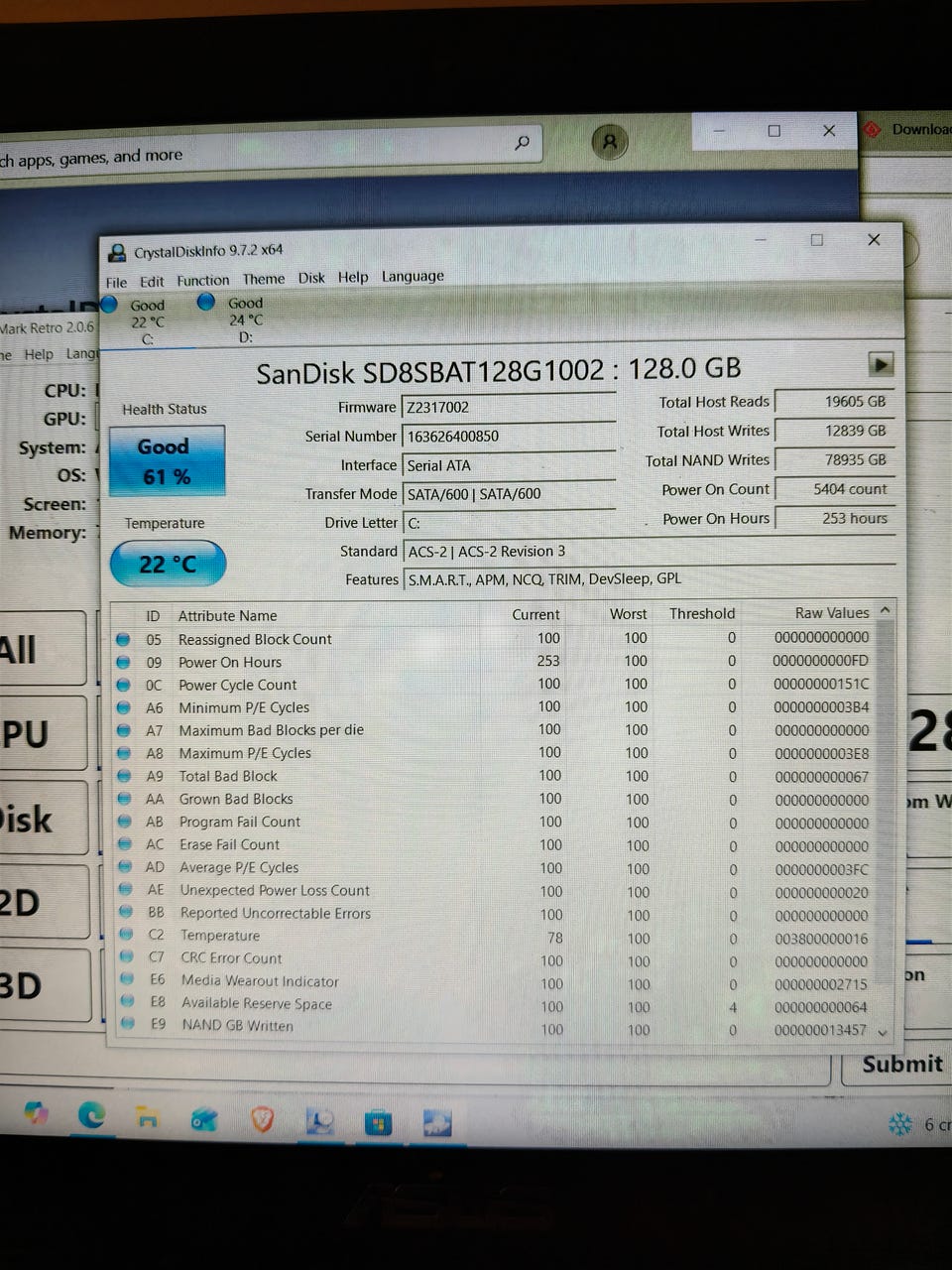
Task: Click the status icon for Power On Hours row
Action: (123, 662)
